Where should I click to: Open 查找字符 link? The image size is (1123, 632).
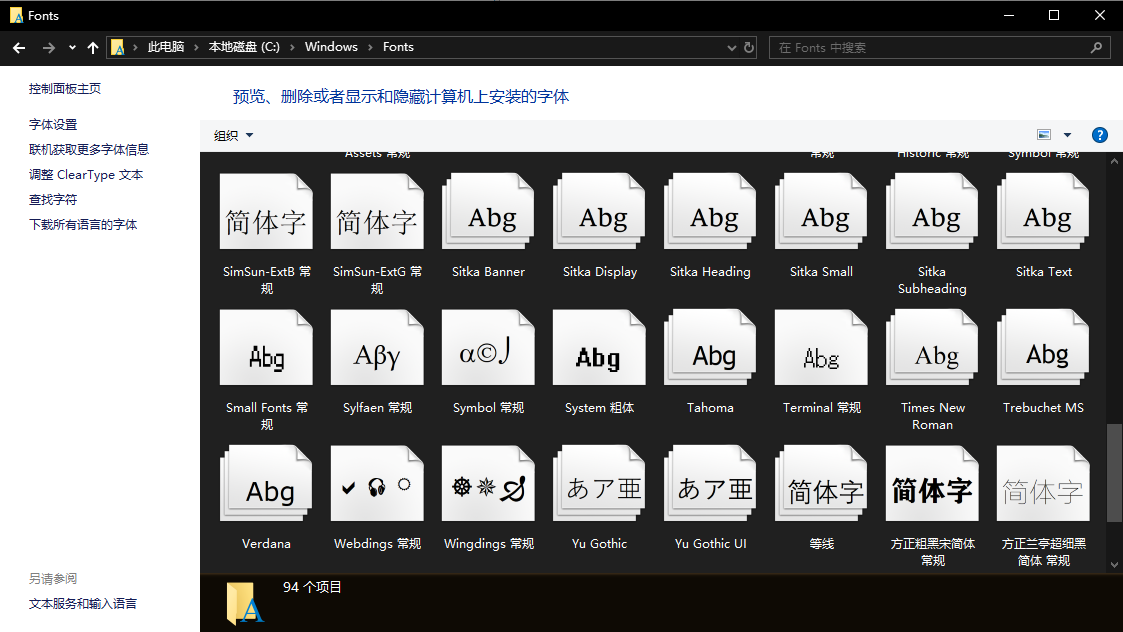53,200
